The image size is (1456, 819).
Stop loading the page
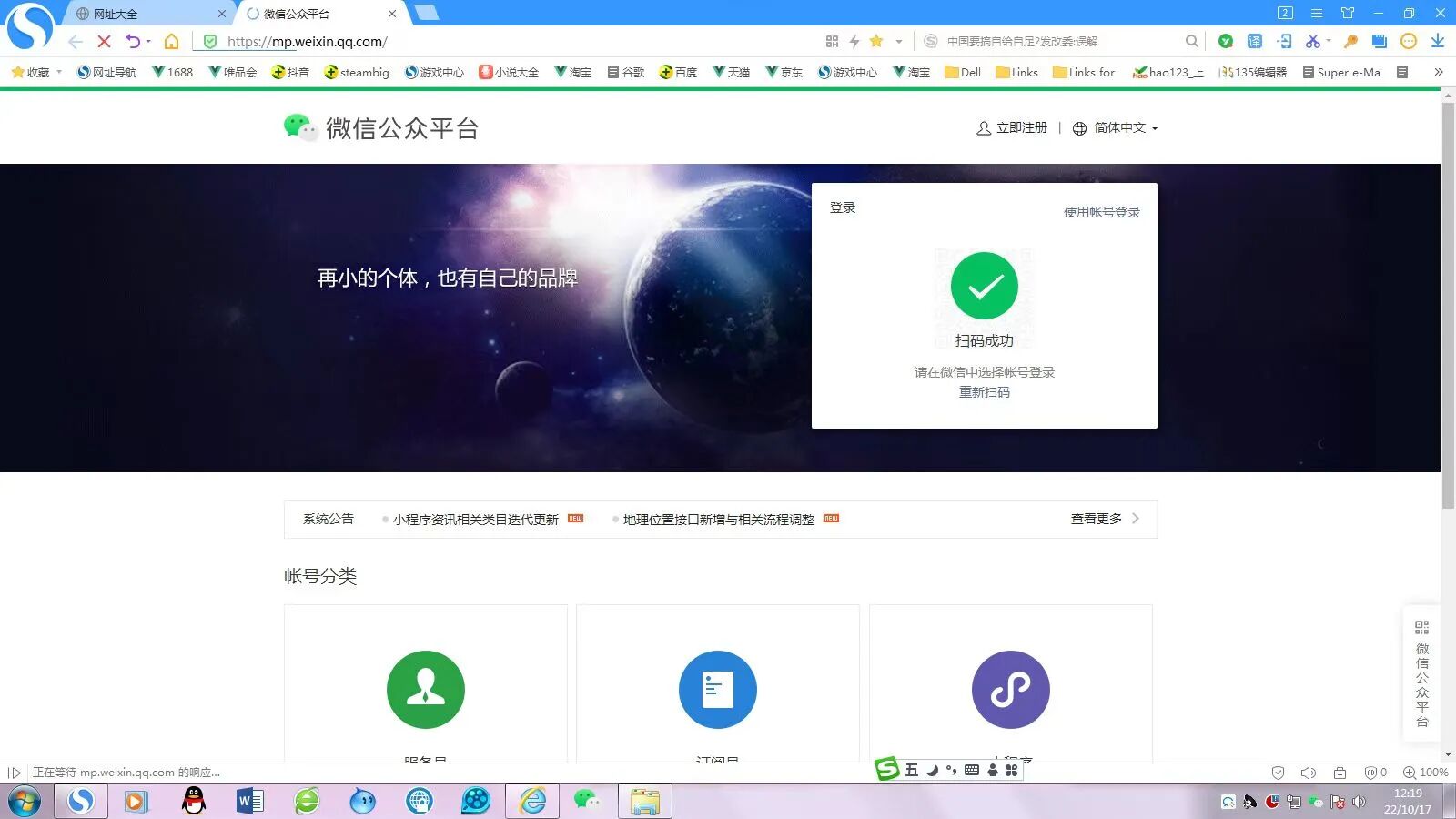[x=104, y=41]
